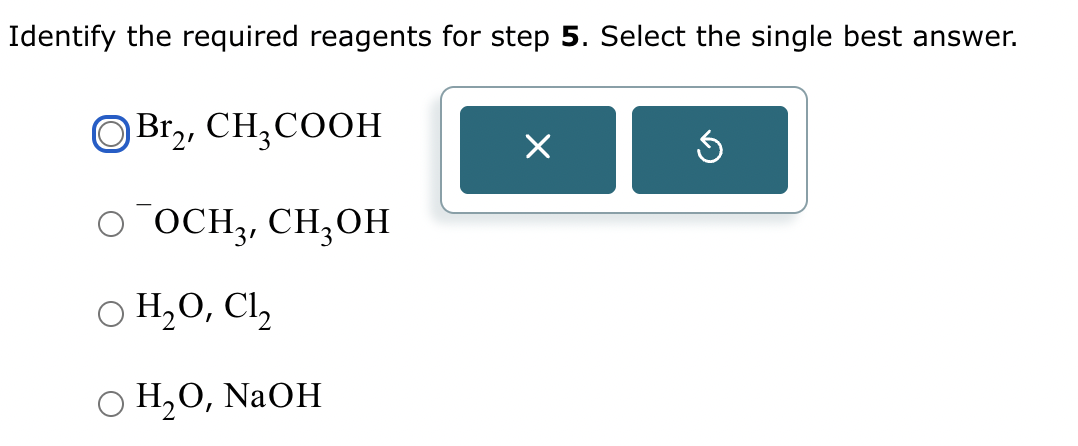Choose the H2O, Cl2 radio button
Screen dimensions: 1078x446
click(111, 314)
